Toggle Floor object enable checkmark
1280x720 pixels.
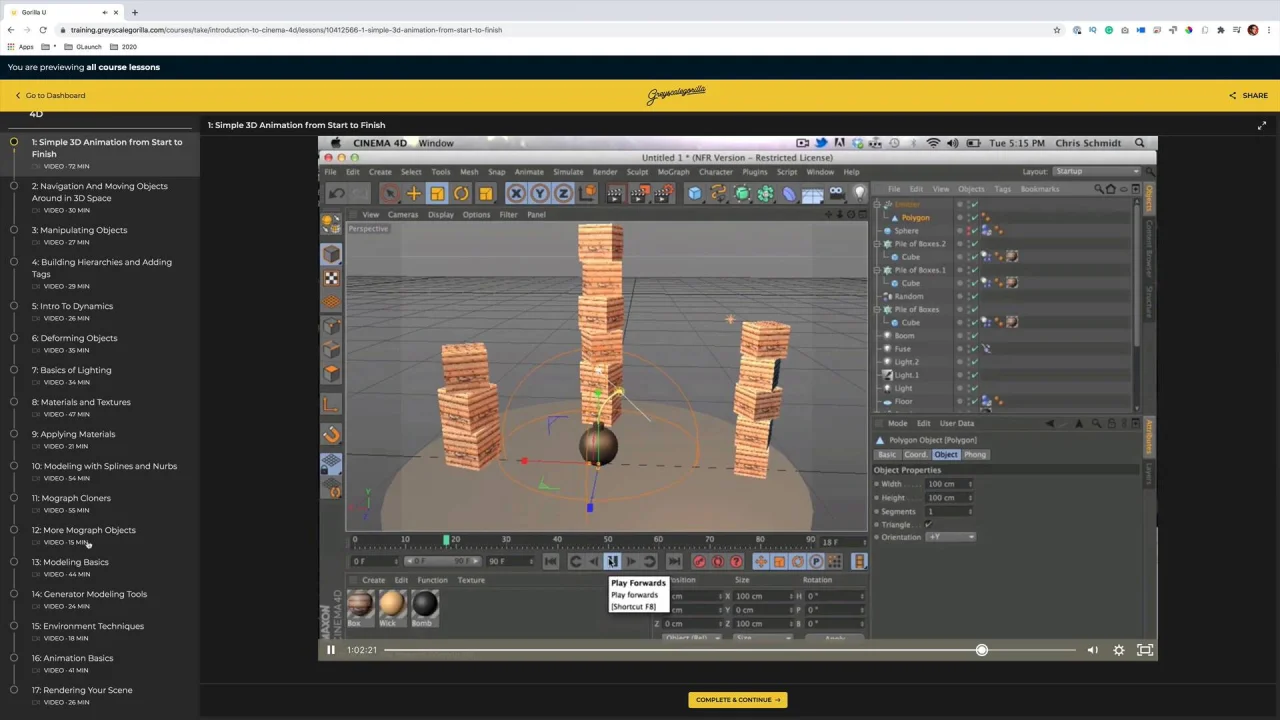pyautogui.click(x=975, y=402)
